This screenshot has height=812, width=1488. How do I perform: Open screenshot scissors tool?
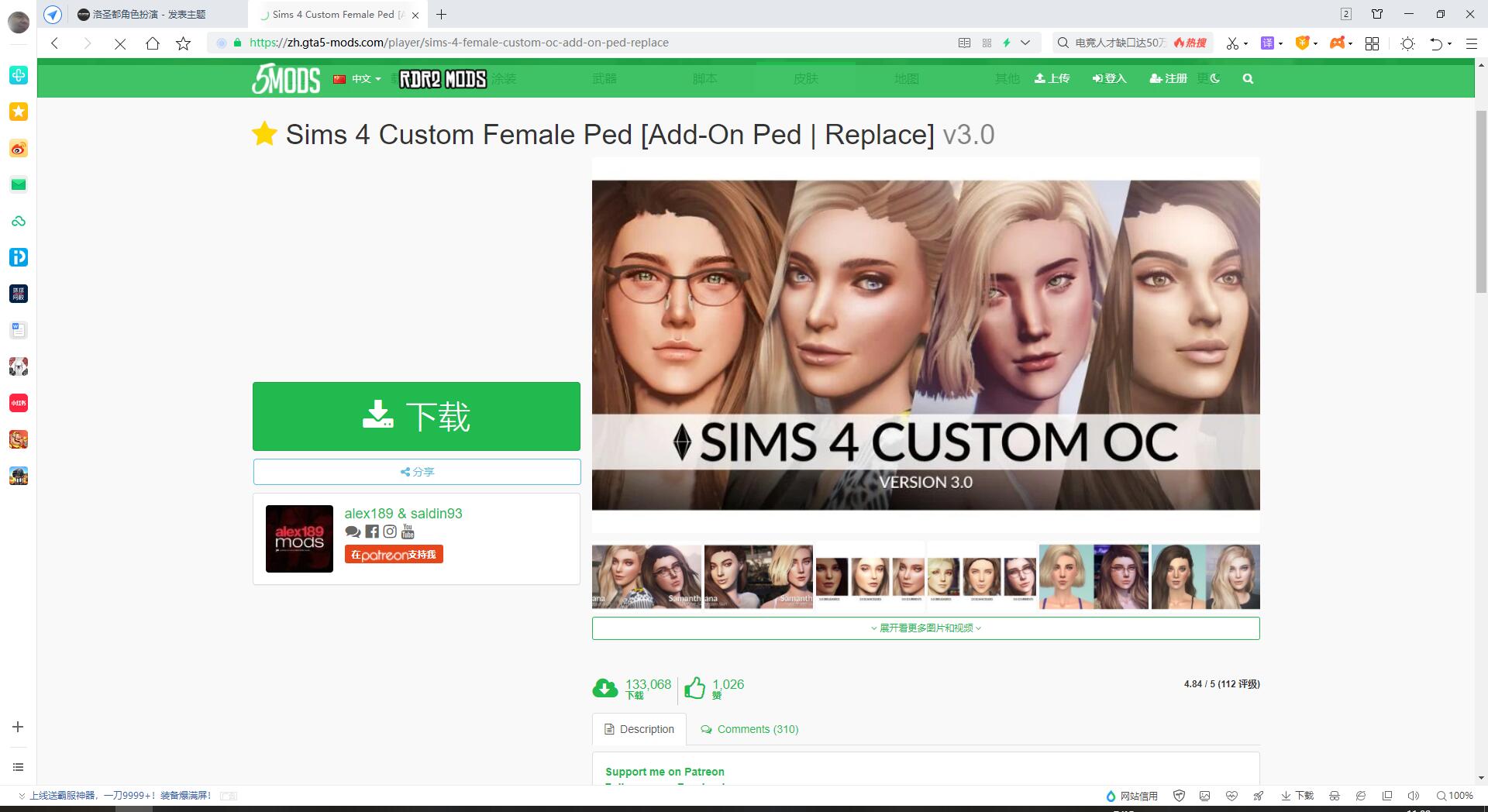point(1231,43)
